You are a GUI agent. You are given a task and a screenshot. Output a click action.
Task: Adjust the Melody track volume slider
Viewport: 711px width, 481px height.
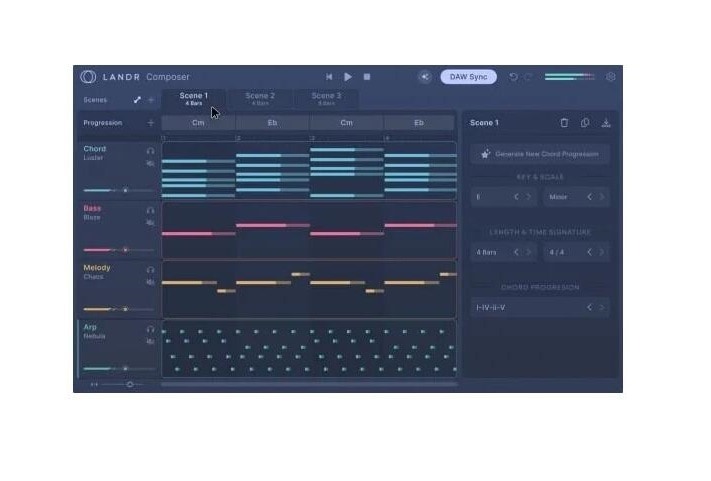119,309
